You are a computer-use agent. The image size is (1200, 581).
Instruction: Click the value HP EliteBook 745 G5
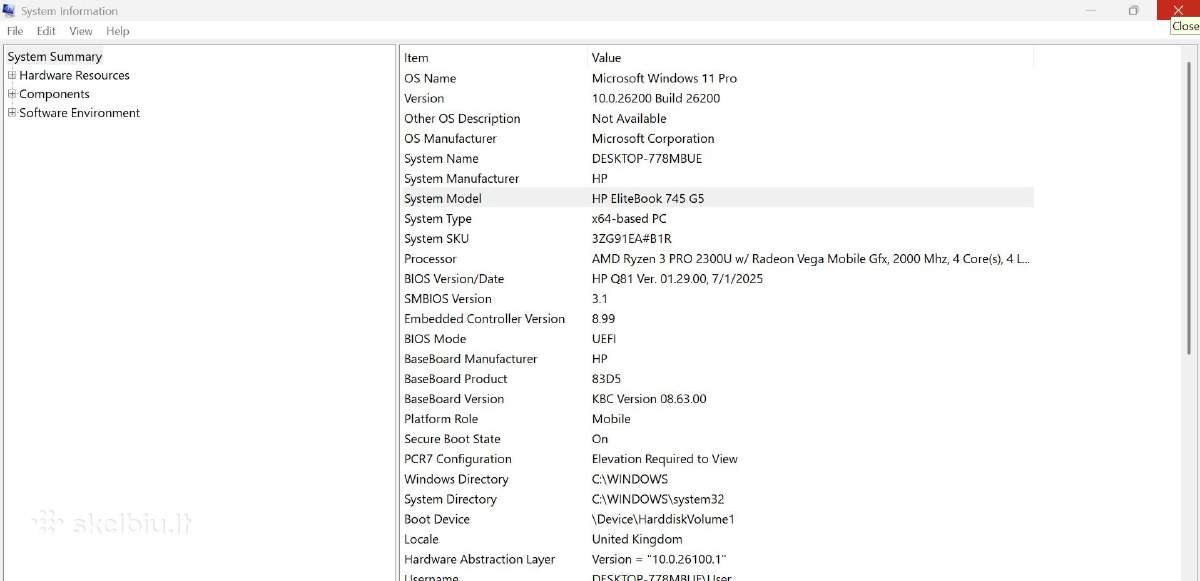[648, 198]
